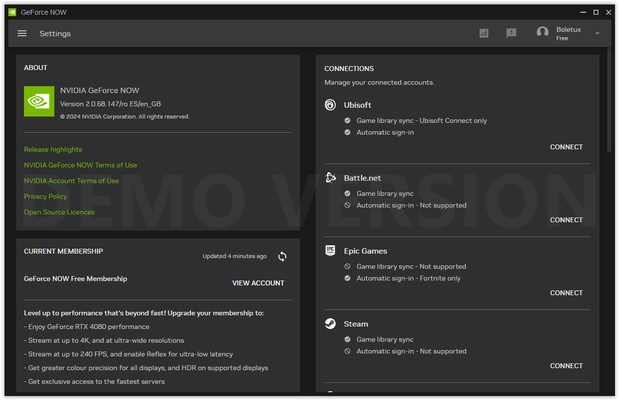The width and height of the screenshot is (619, 400).
Task: Click the Boletux user avatar icon
Action: tap(542, 32)
